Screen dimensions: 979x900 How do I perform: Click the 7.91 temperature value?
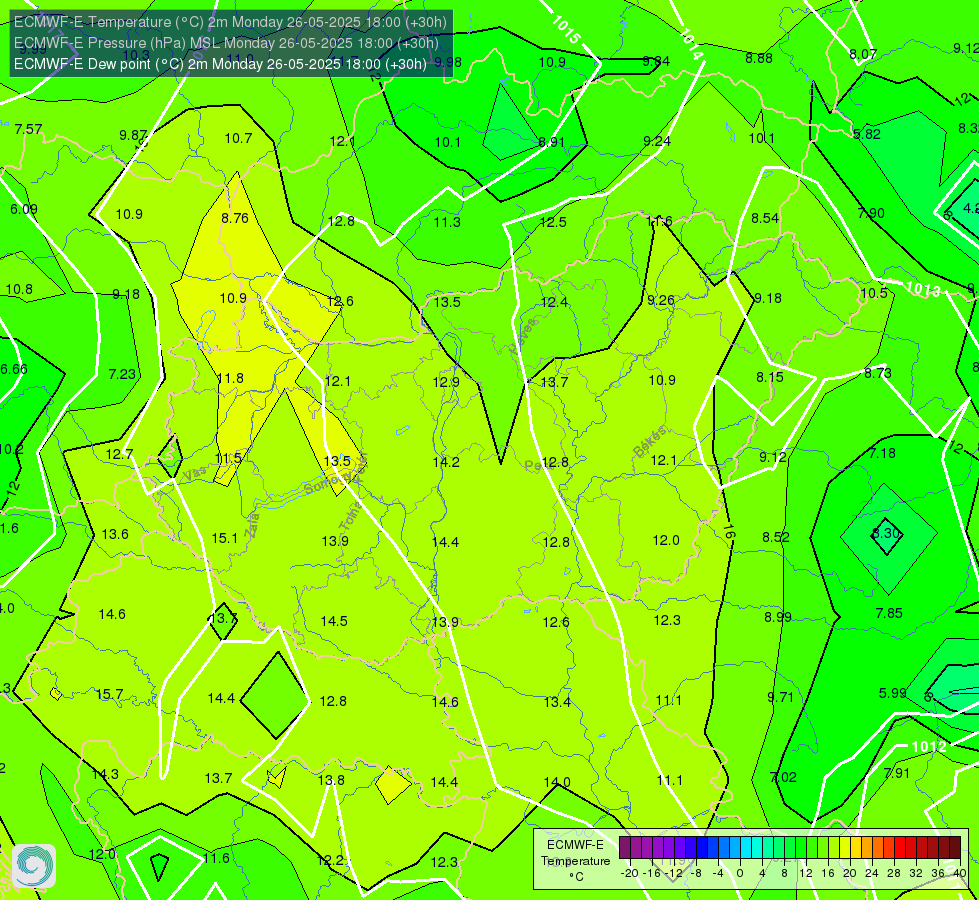click(x=897, y=773)
